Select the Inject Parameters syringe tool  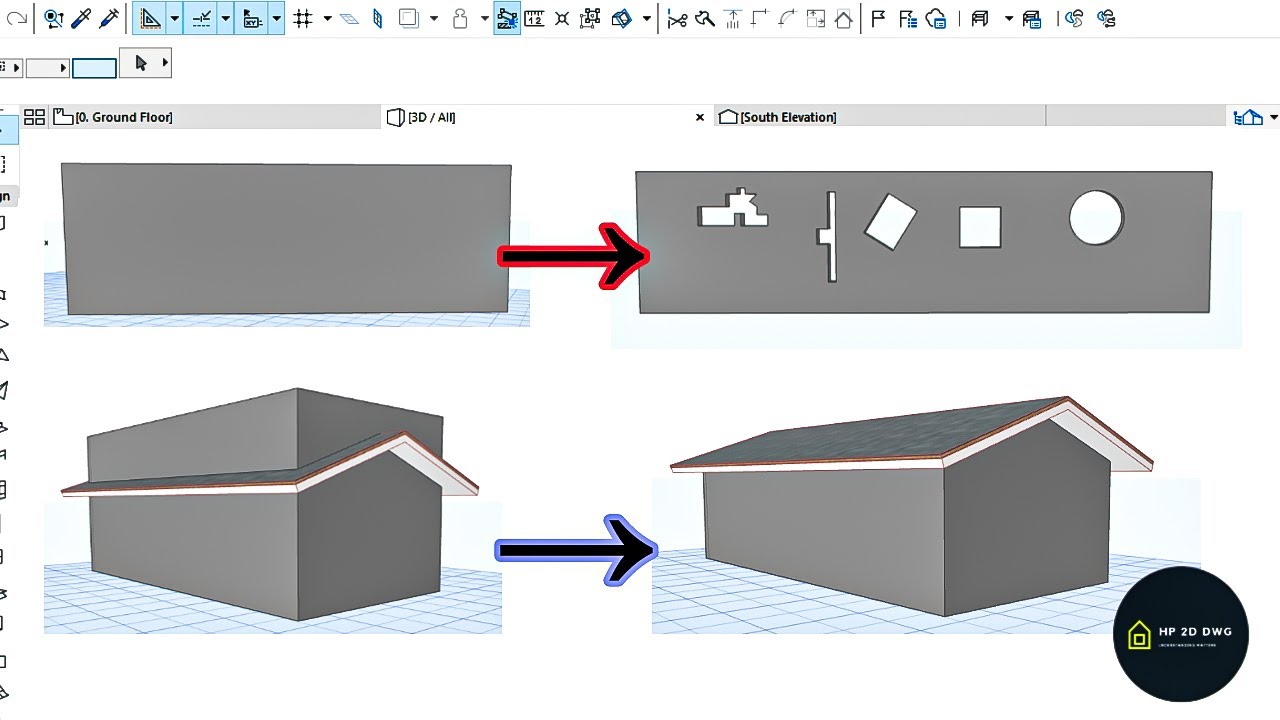108,18
